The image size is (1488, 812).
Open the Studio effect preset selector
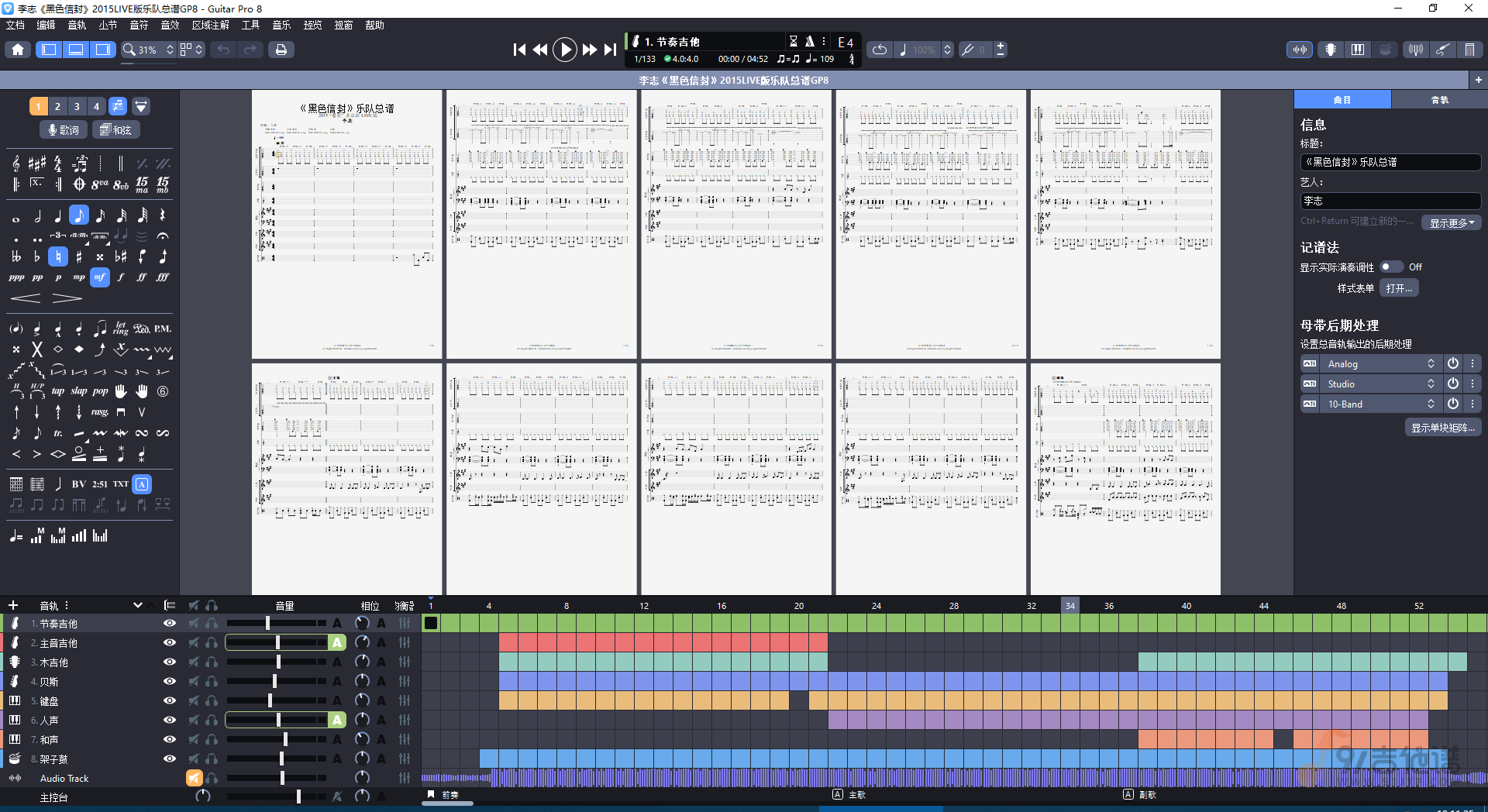1381,384
